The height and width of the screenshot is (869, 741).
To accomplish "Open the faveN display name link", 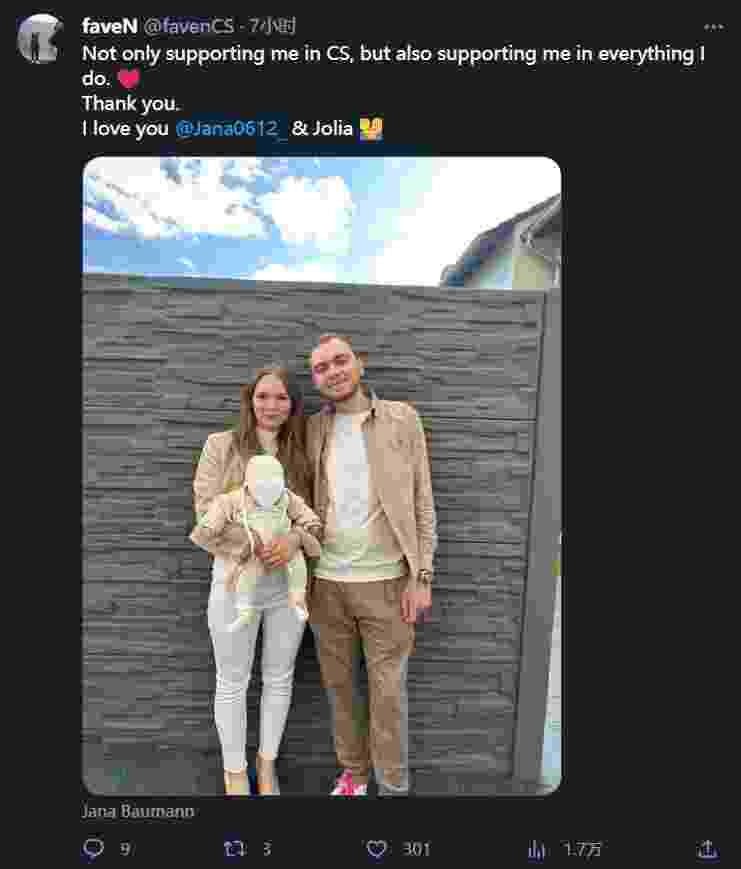I will pos(110,26).
